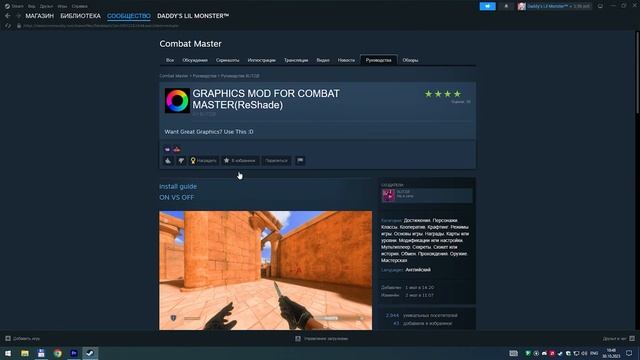The height and width of the screenshot is (360, 640).
Task: Open the Справка menu
Action: click(79, 6)
